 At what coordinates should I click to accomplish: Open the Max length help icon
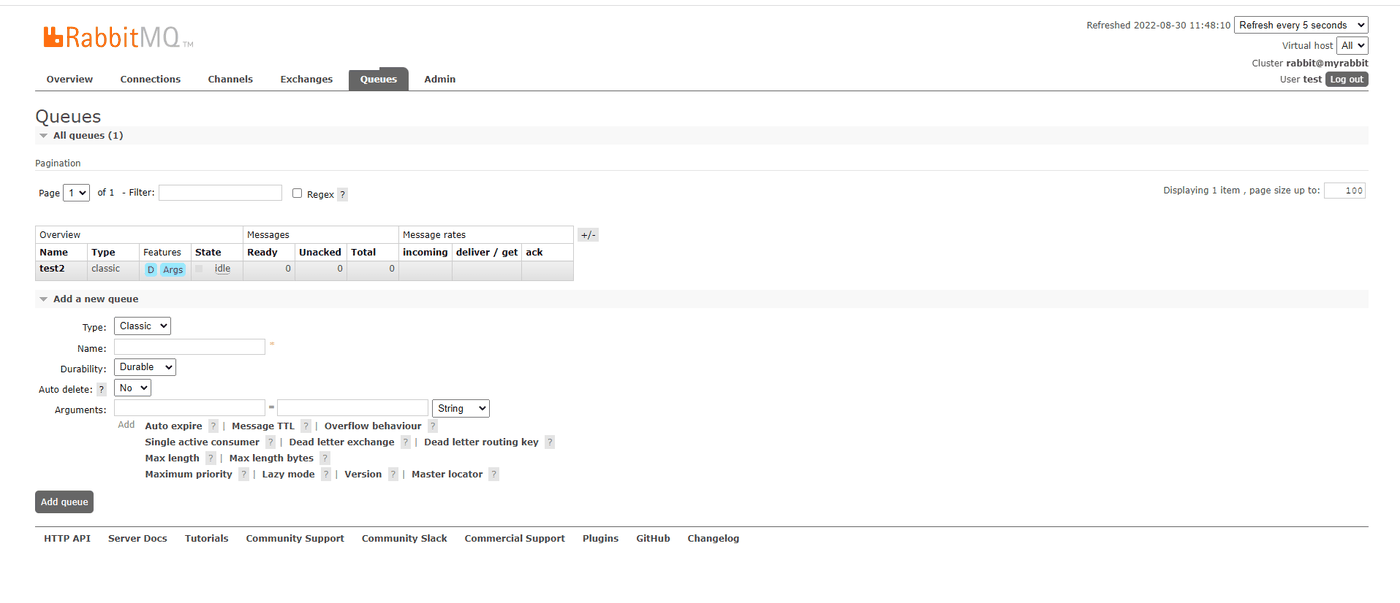pos(210,458)
